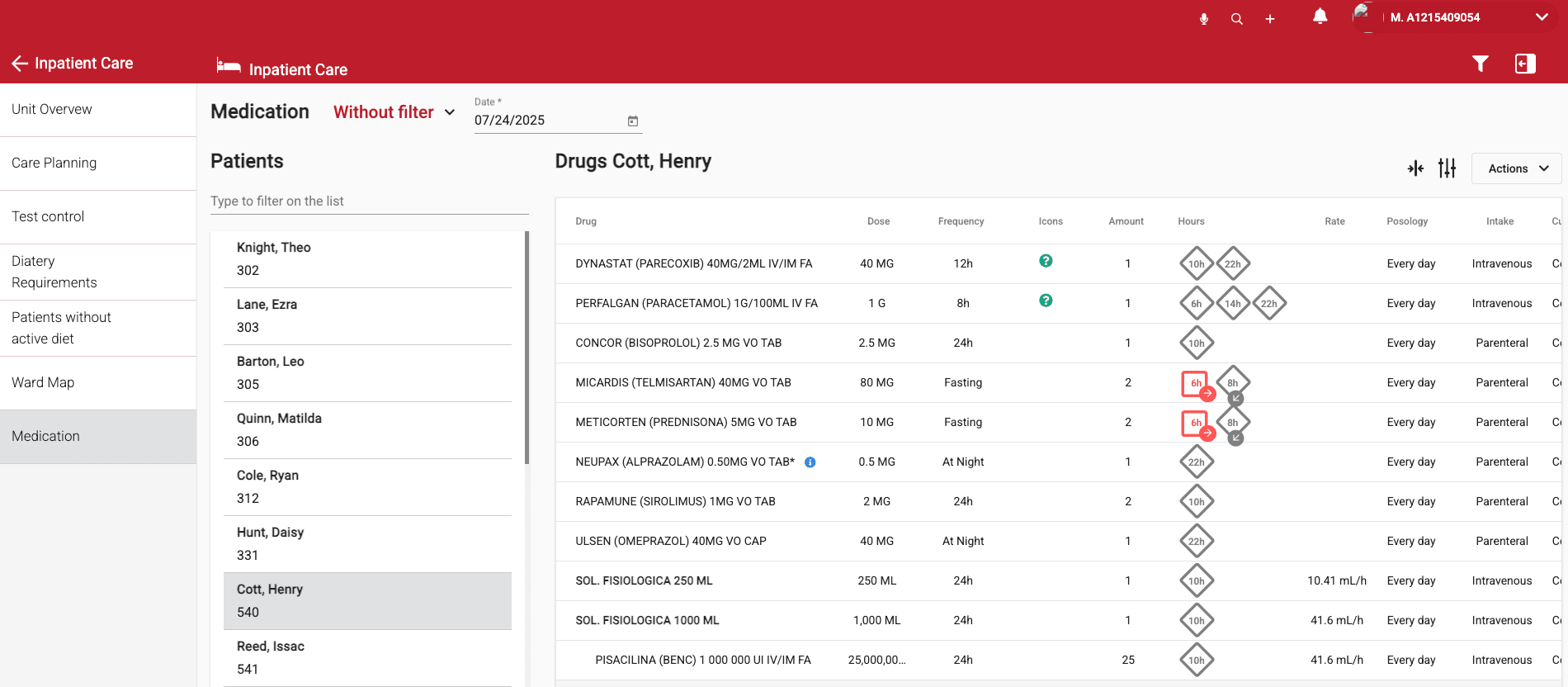Select patient Knight, Theo
The height and width of the screenshot is (687, 1568).
367,259
